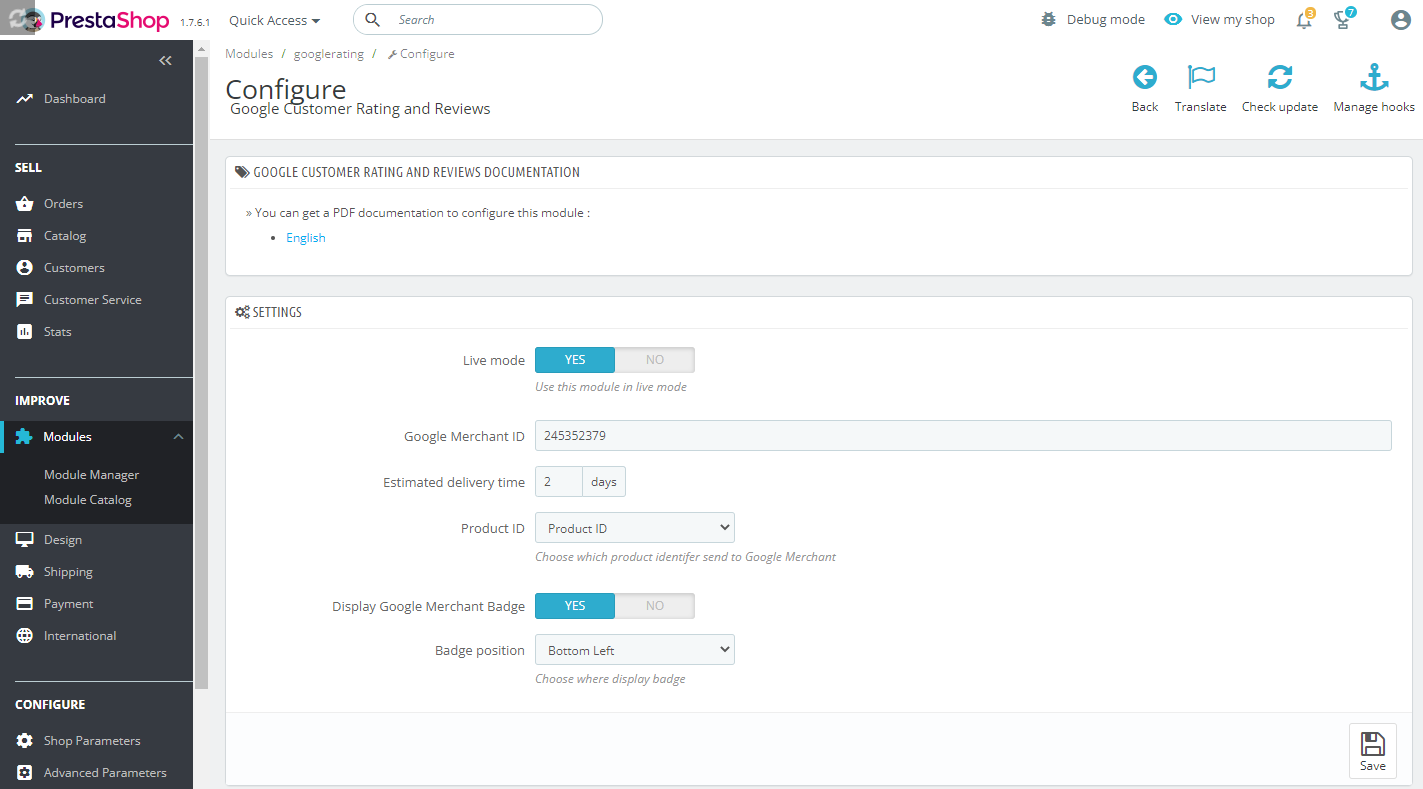Open notifications bell icon

tap(1304, 19)
